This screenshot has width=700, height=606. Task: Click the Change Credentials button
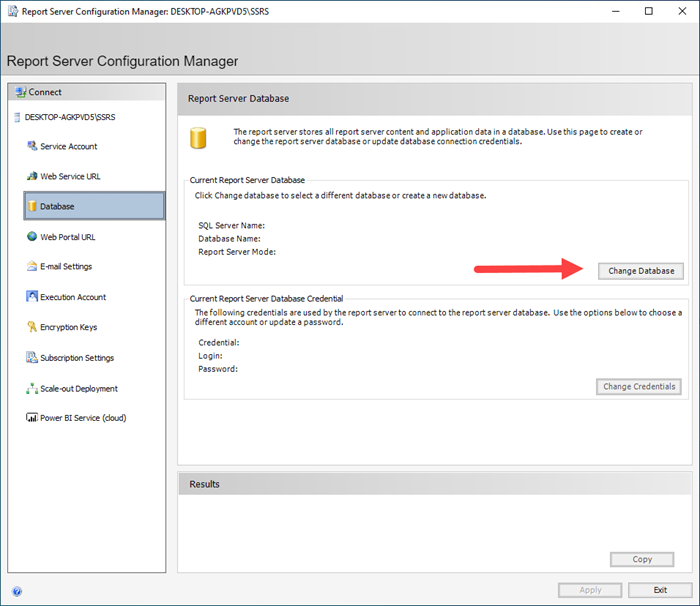(639, 387)
